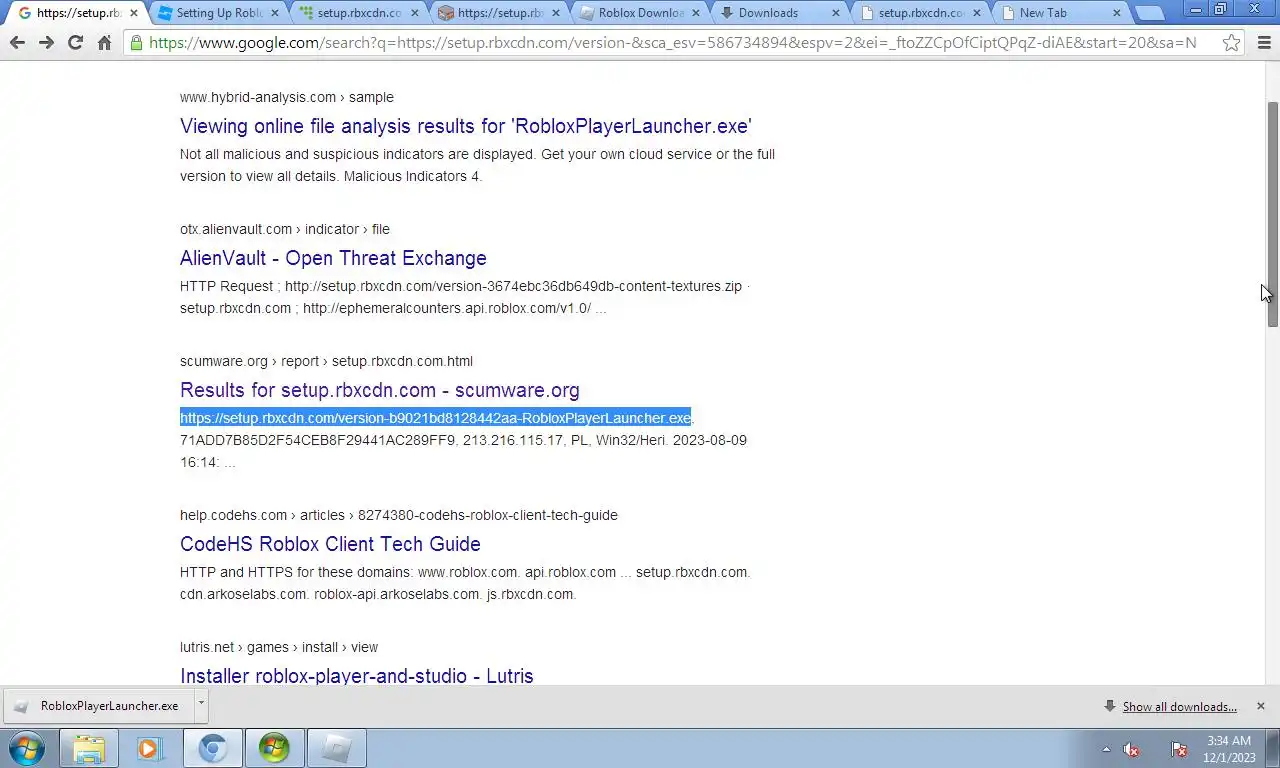Open Windows Media Player from the taskbar
Image resolution: width=1280 pixels, height=768 pixels.
pyautogui.click(x=150, y=748)
